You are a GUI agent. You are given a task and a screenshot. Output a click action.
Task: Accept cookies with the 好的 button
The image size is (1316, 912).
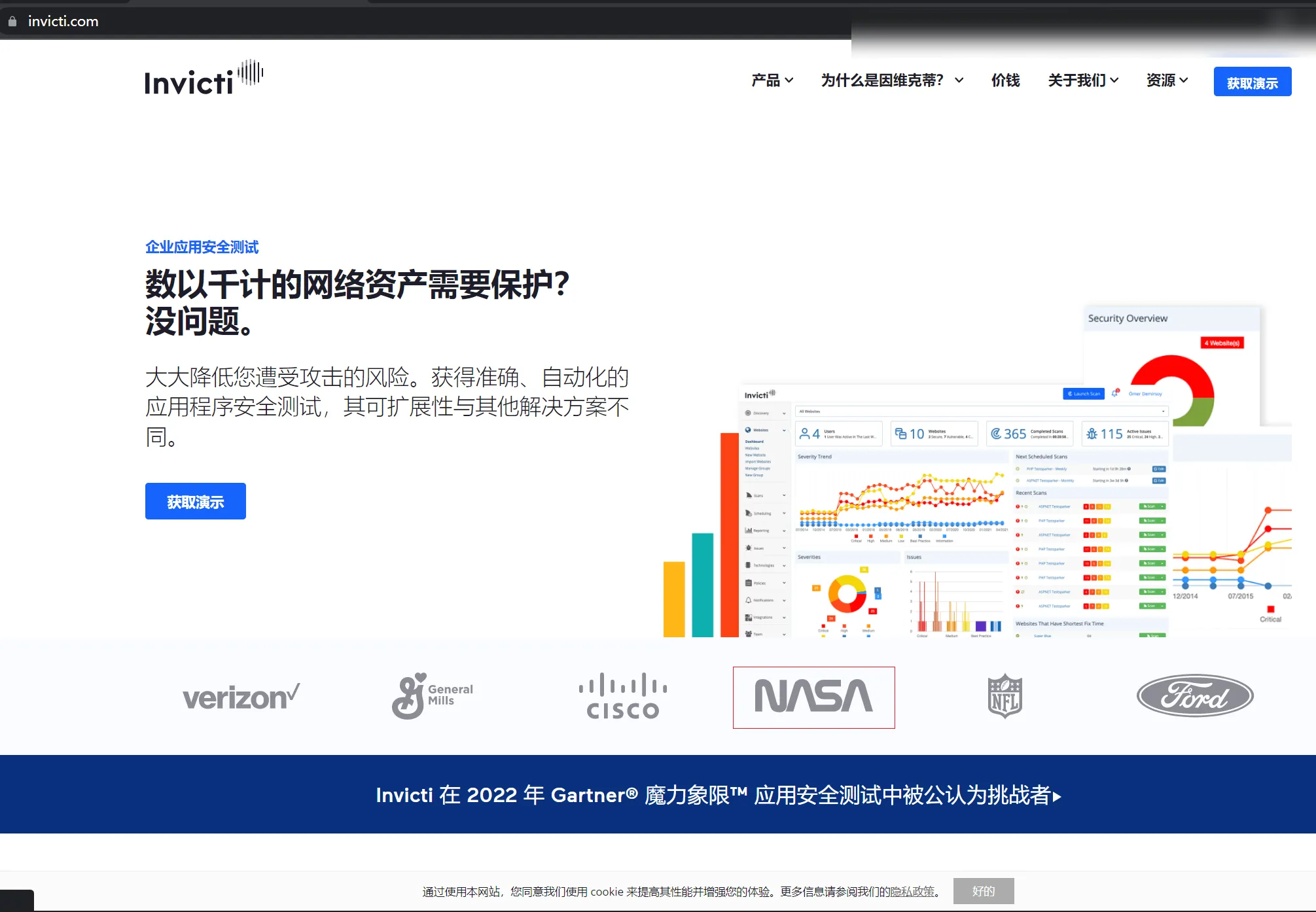(x=983, y=891)
